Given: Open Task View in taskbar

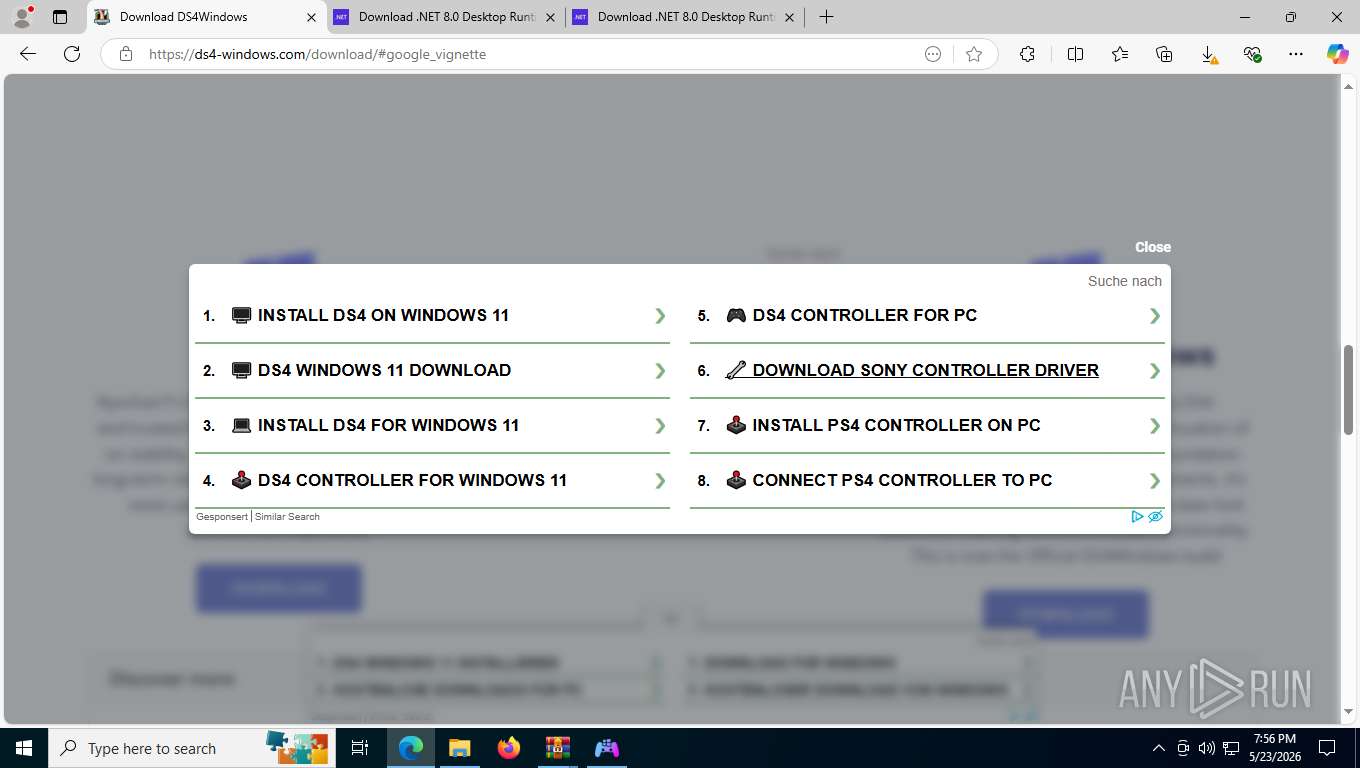Looking at the screenshot, I should coord(360,748).
